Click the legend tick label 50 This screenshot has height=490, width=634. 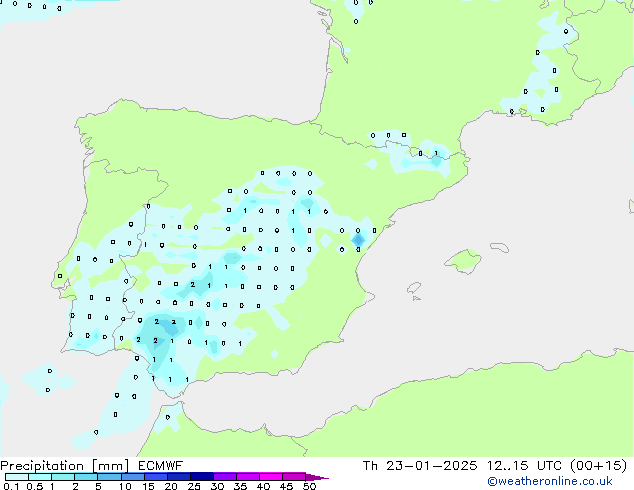(310, 487)
